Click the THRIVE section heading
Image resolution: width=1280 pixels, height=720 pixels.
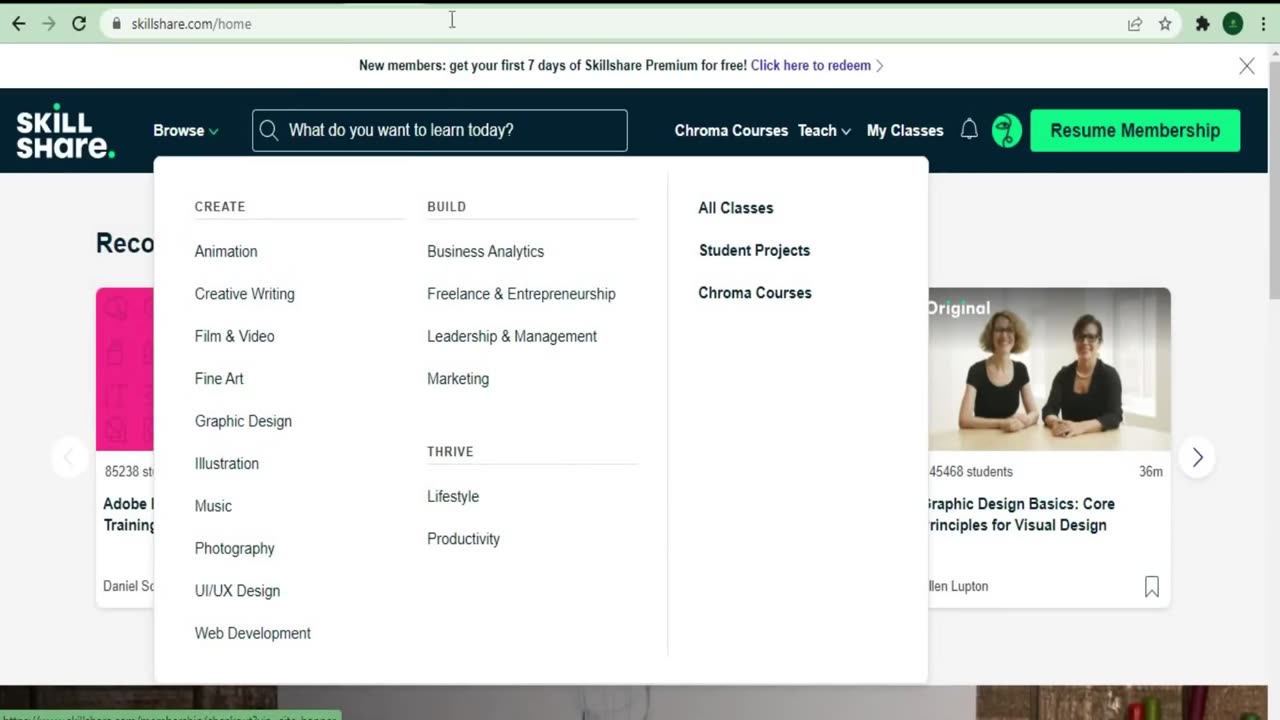[450, 452]
